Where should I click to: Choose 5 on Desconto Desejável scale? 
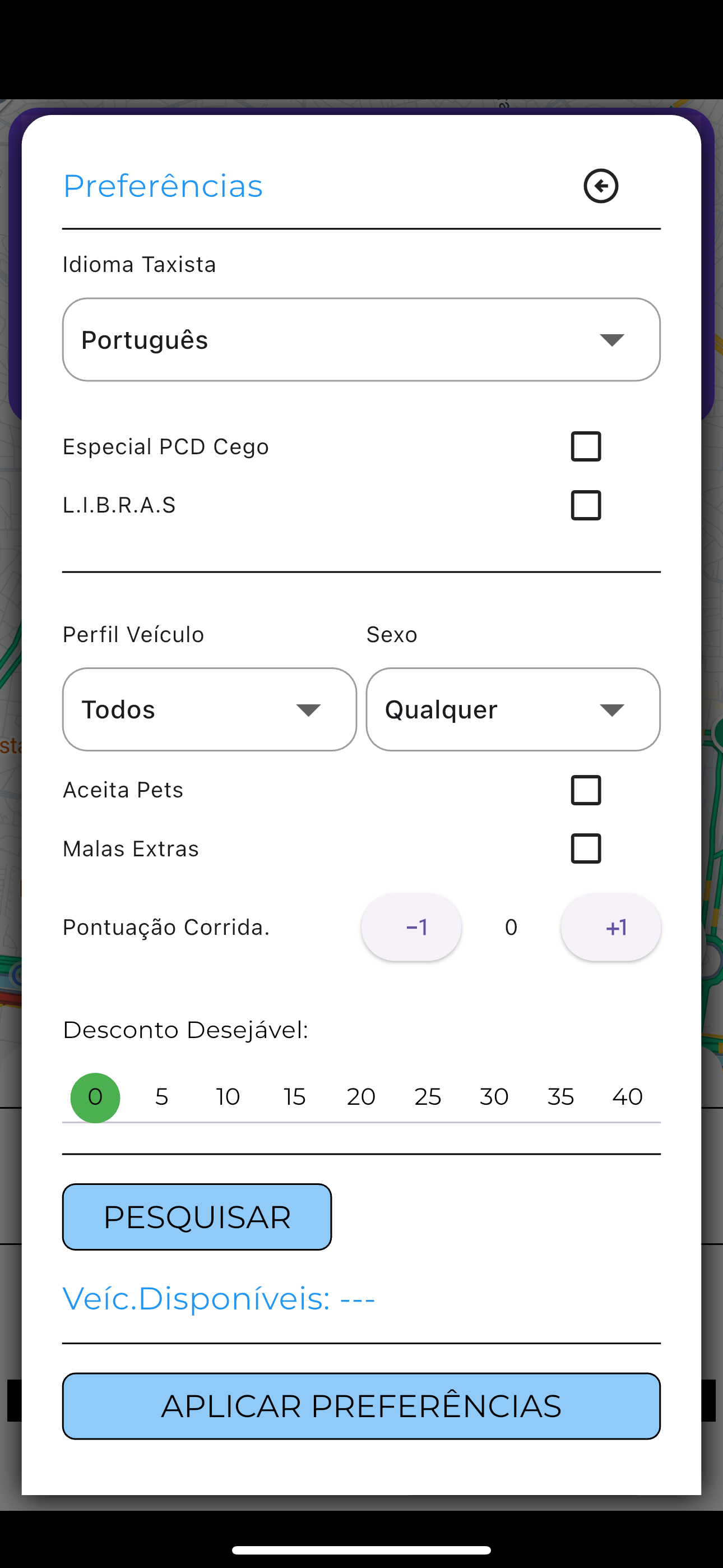pyautogui.click(x=161, y=1097)
